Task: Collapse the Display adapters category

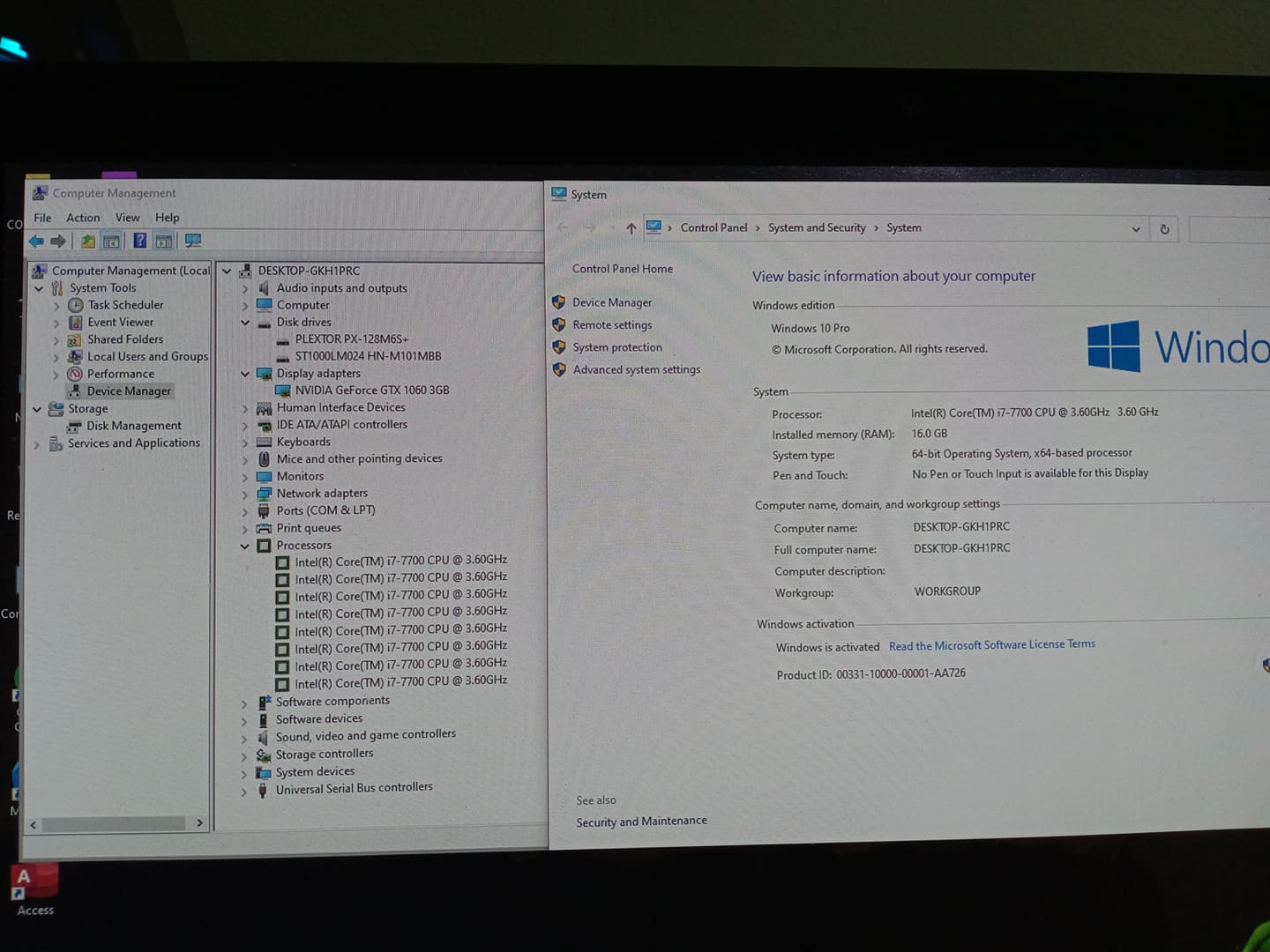Action: [x=245, y=374]
